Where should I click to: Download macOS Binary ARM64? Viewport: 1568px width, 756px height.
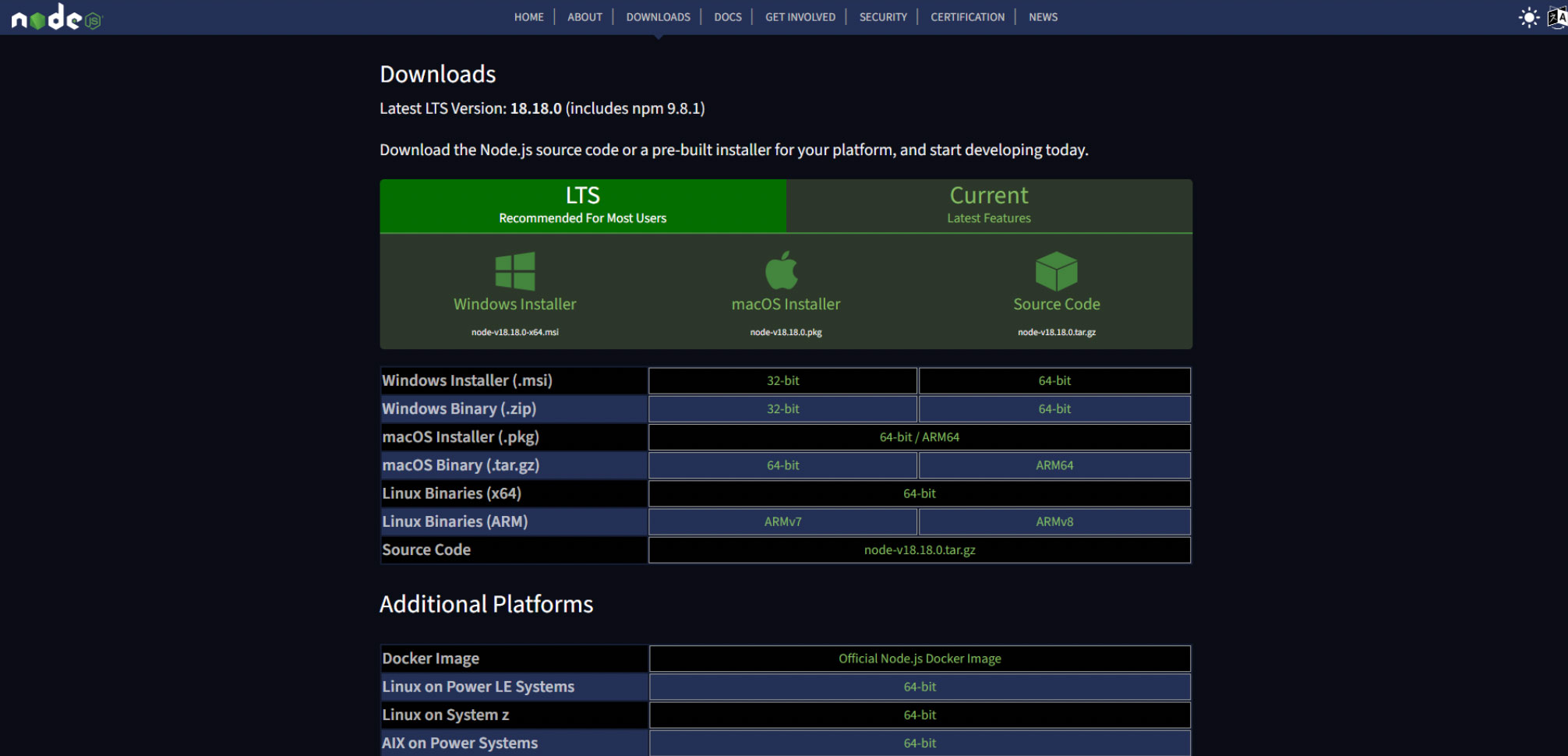coord(1054,465)
